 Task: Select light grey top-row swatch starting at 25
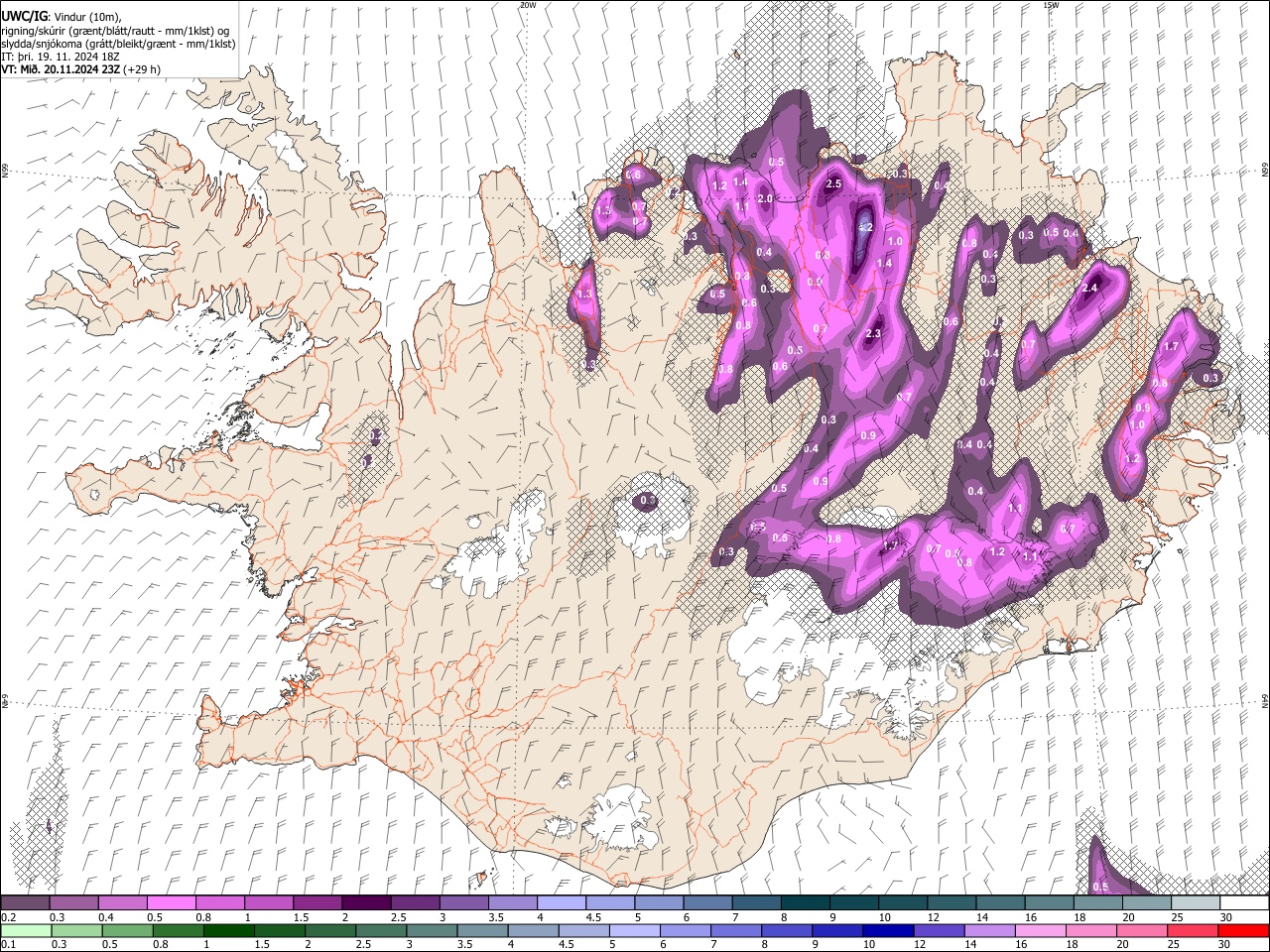(1195, 903)
